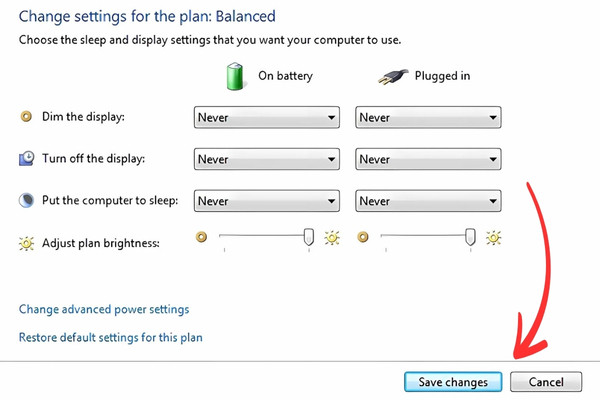Click the Turn off the display monitor icon
600x400 pixels.
(27, 159)
